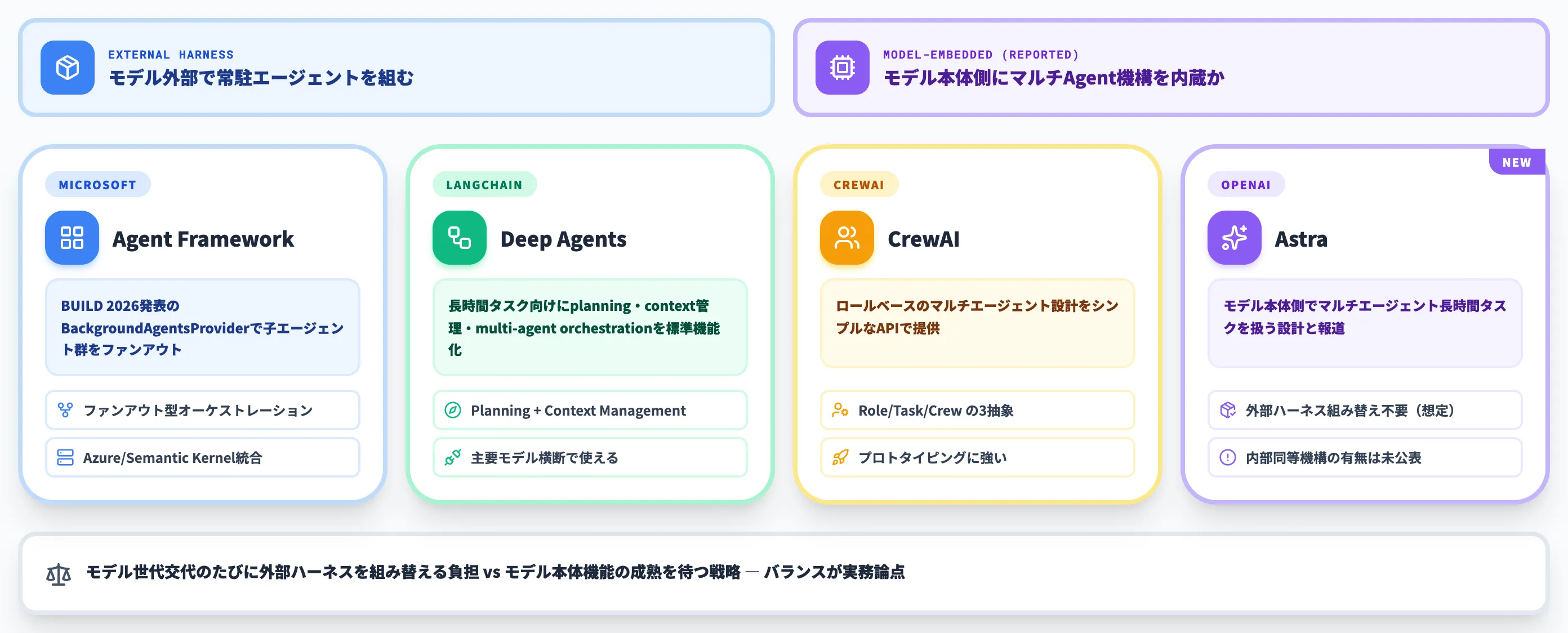Click the user-gear icon next to Role/Task/Crew の3抽象
1568x633 pixels.
(841, 410)
